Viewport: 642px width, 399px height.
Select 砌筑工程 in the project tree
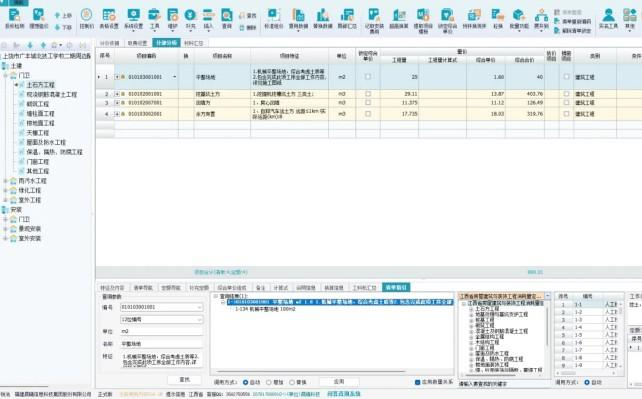click(38, 104)
